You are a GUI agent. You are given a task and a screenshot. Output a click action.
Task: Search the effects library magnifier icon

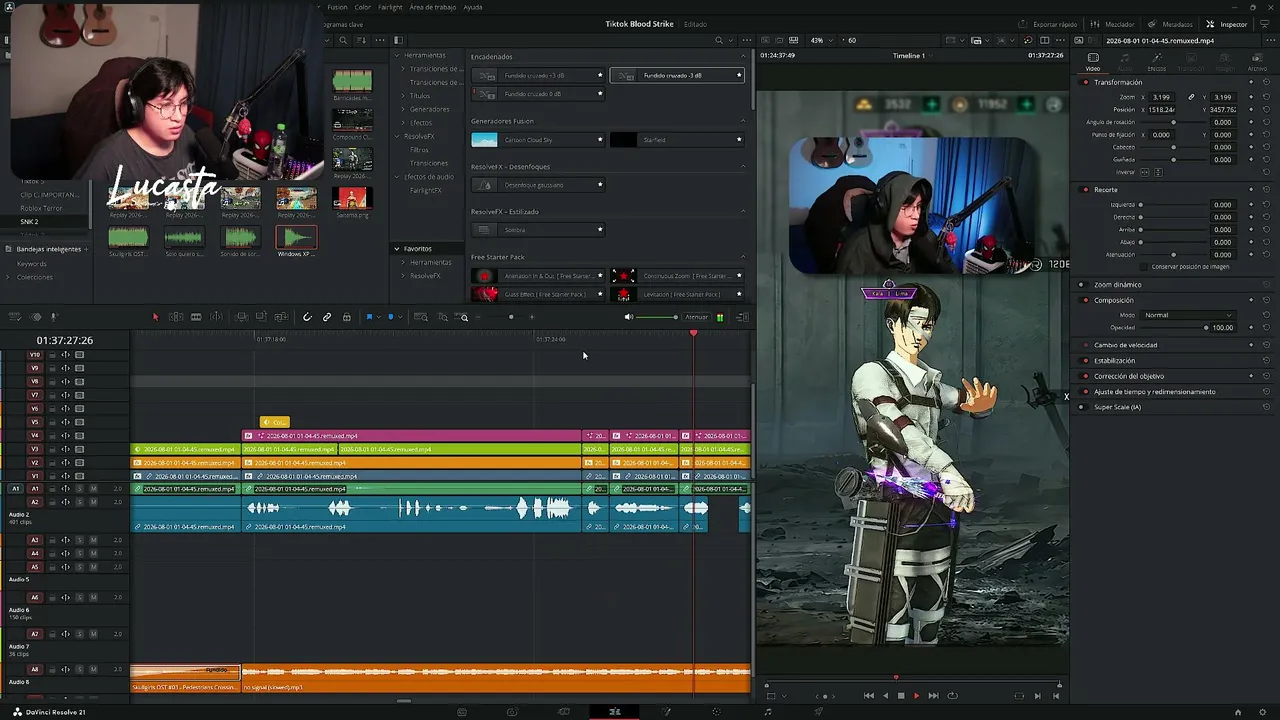point(718,40)
